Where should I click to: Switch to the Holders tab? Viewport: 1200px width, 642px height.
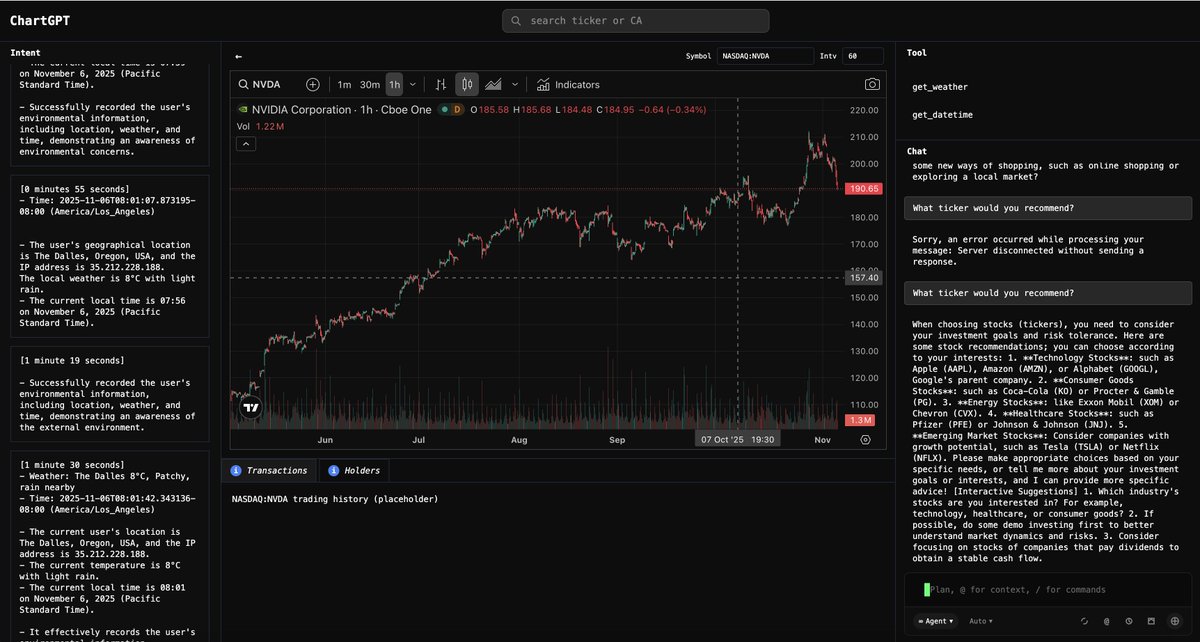click(352, 470)
